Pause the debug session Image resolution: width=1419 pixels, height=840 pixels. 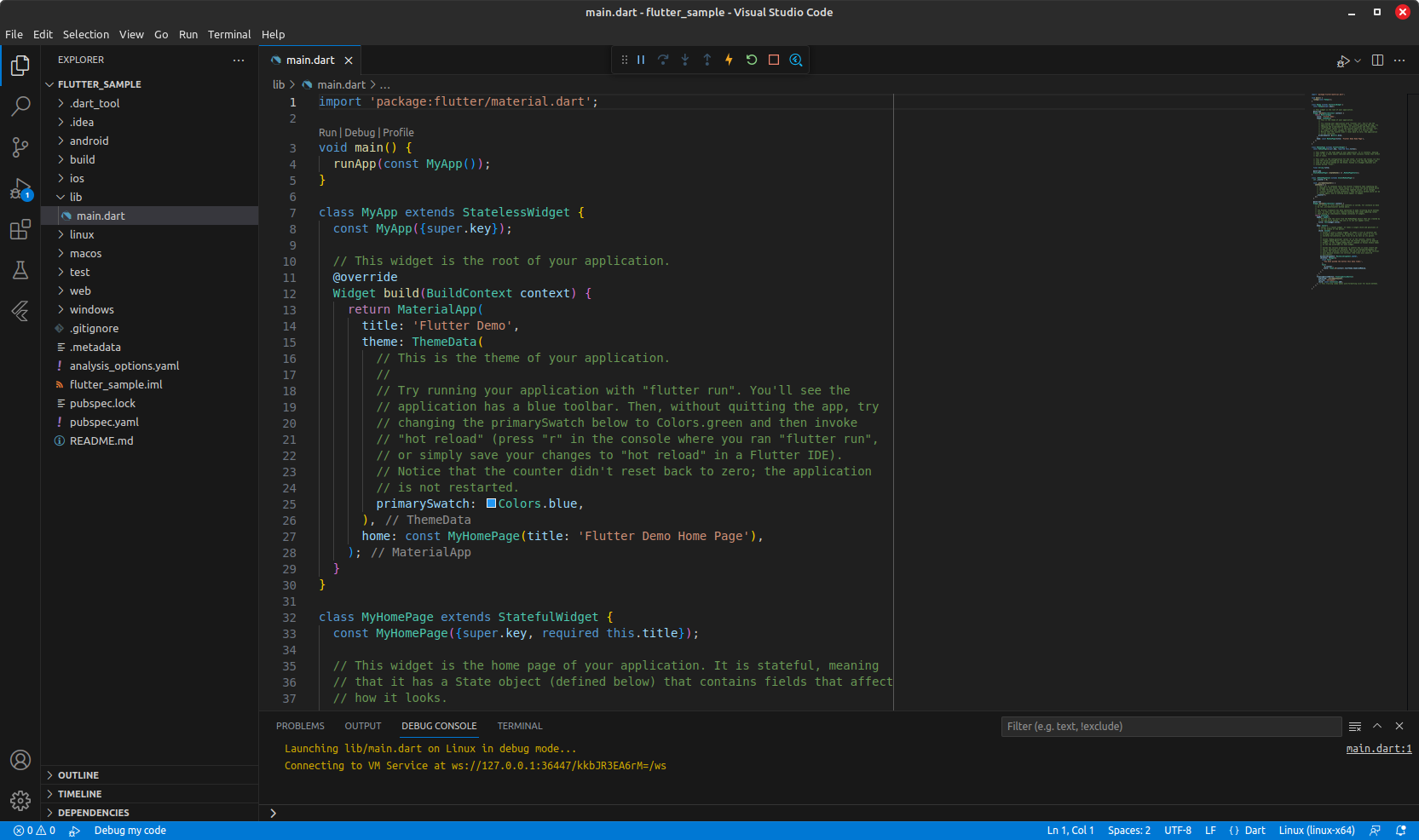[x=641, y=60]
